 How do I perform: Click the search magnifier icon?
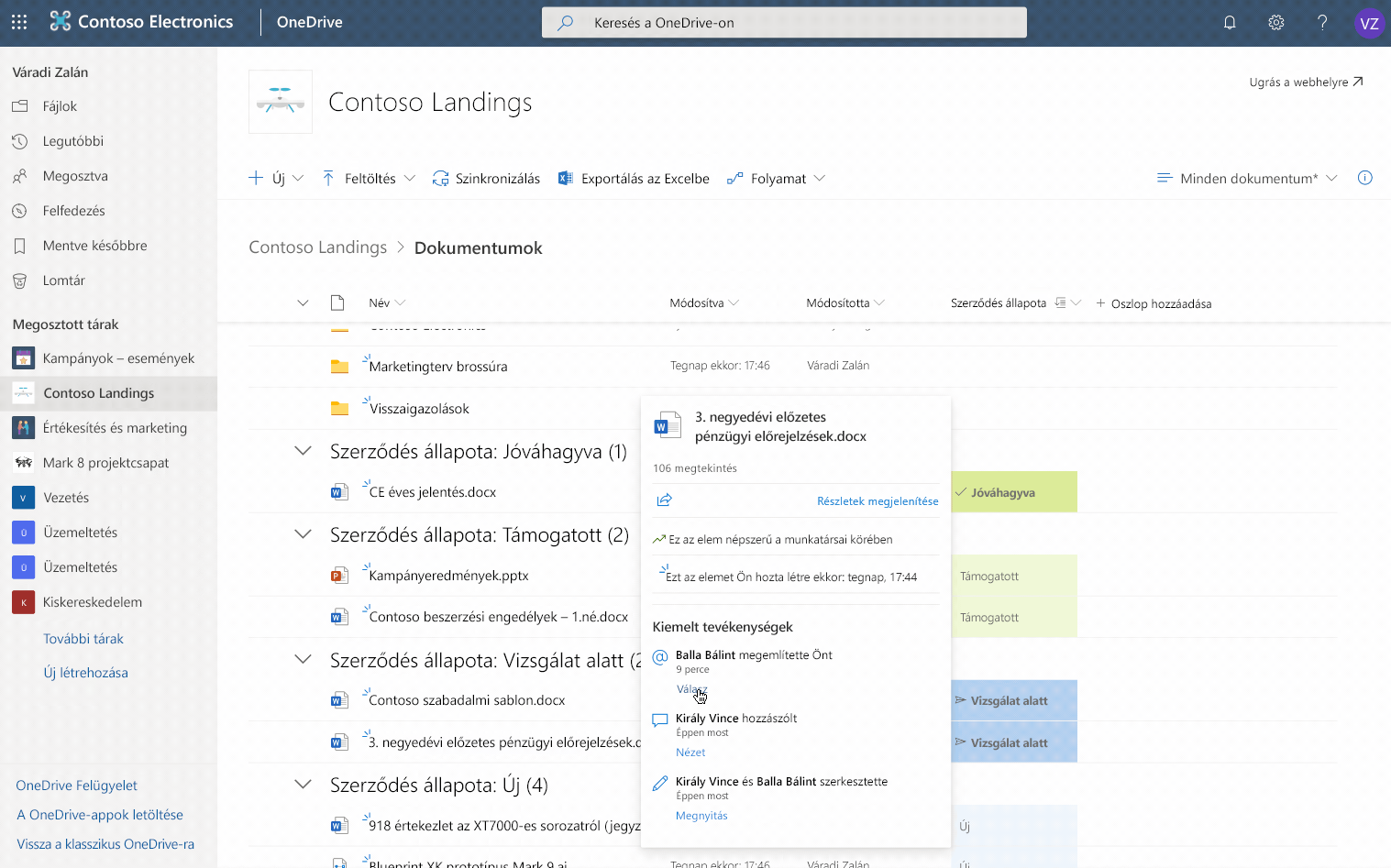point(566,23)
